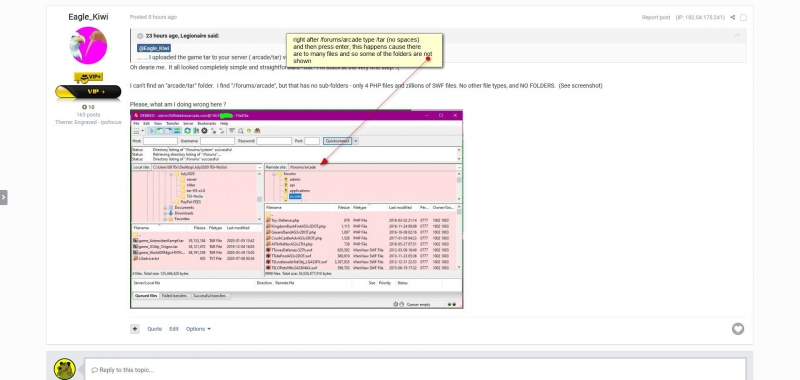Viewport: 800px width, 380px height.
Task: Click the Port field in FileZilla screenshot
Action: [x=312, y=141]
